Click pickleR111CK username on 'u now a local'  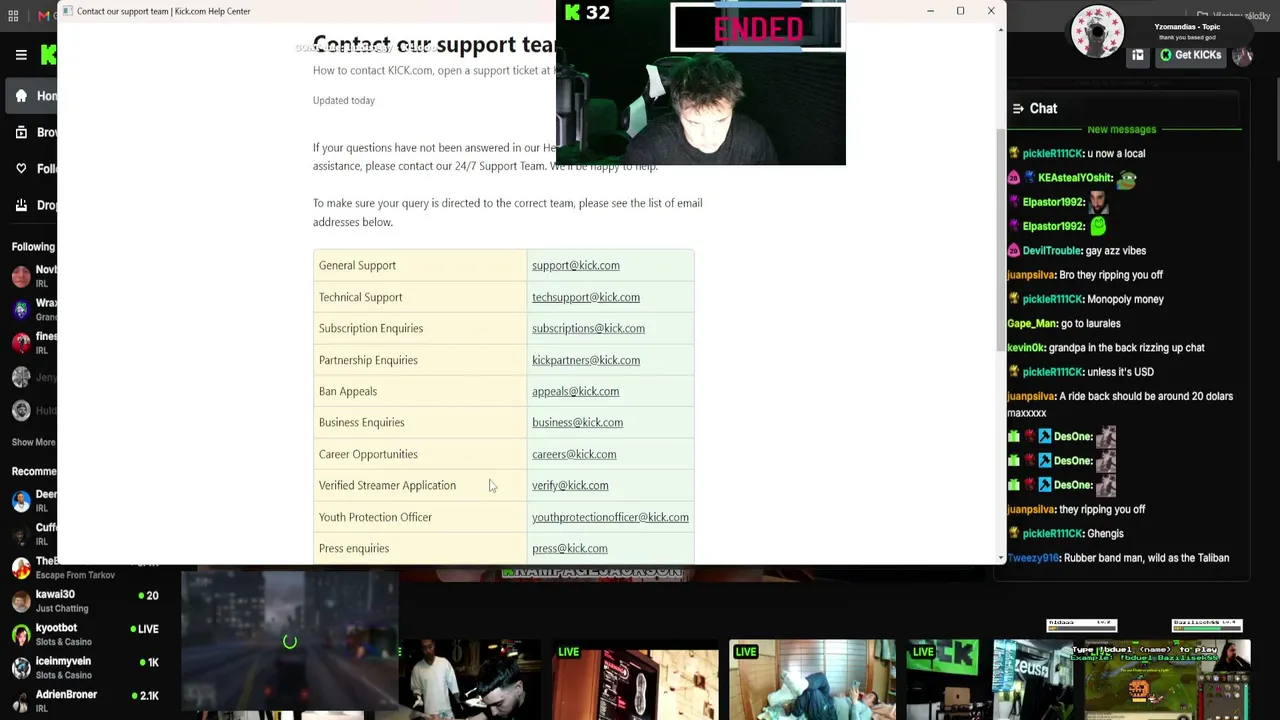click(x=1052, y=153)
